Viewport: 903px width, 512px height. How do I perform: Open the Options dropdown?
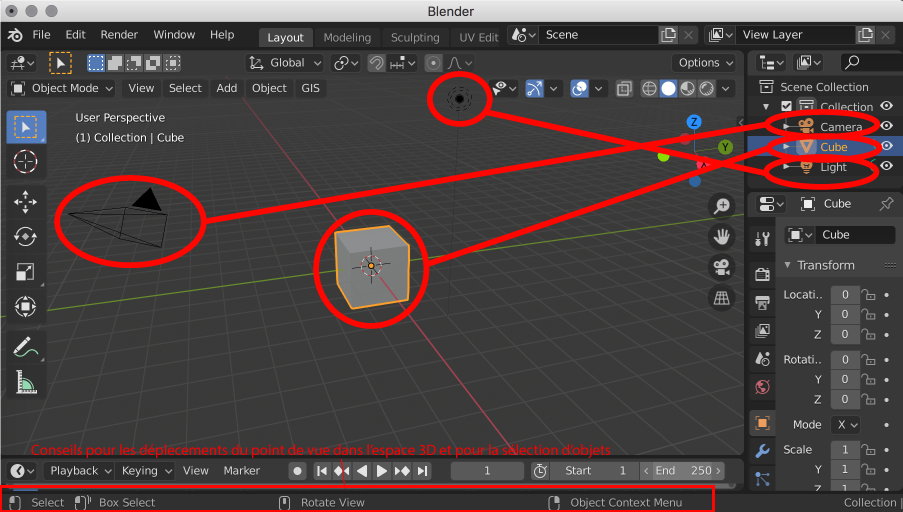(x=704, y=63)
